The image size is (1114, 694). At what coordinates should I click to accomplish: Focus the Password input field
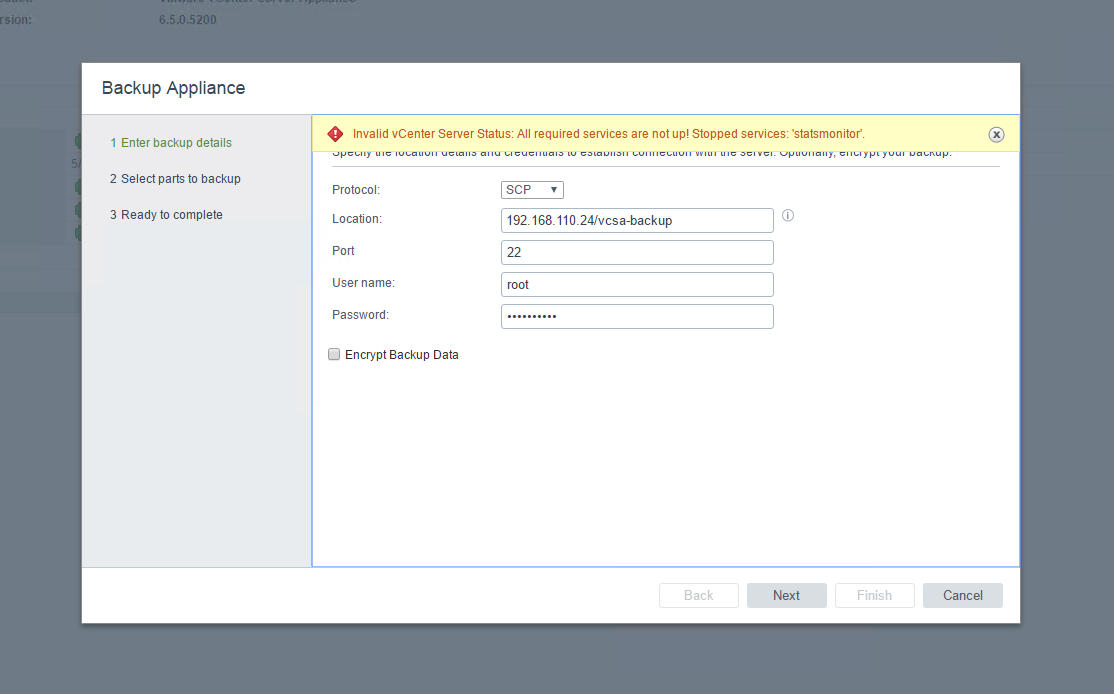click(637, 316)
